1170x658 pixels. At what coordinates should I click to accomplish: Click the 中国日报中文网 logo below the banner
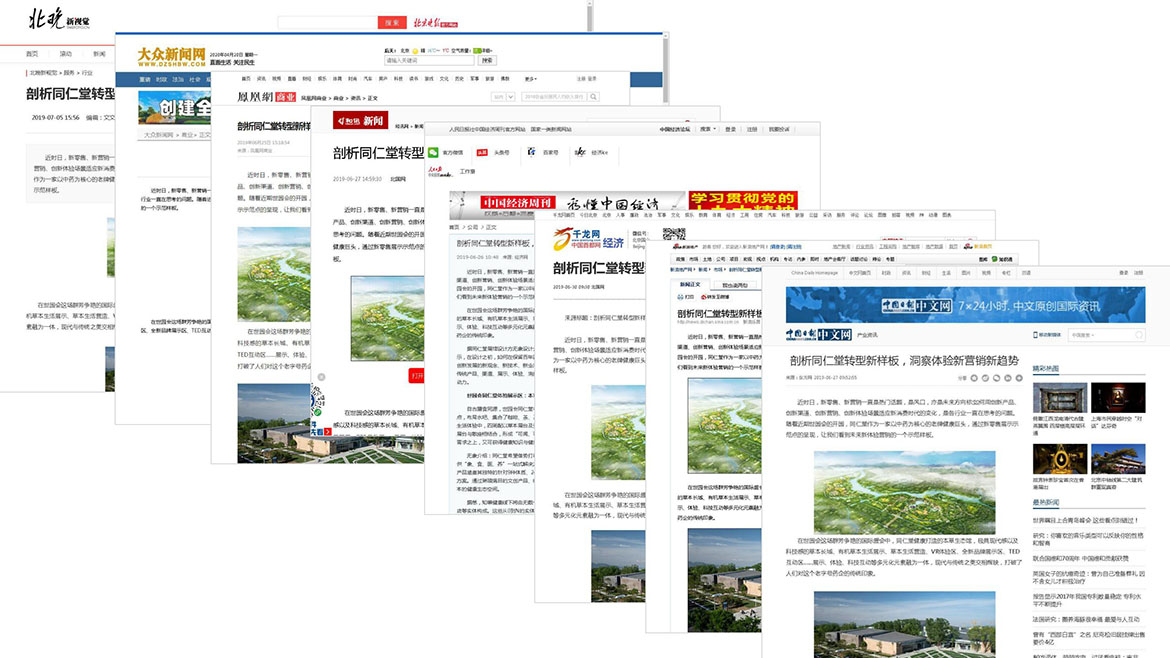point(818,335)
